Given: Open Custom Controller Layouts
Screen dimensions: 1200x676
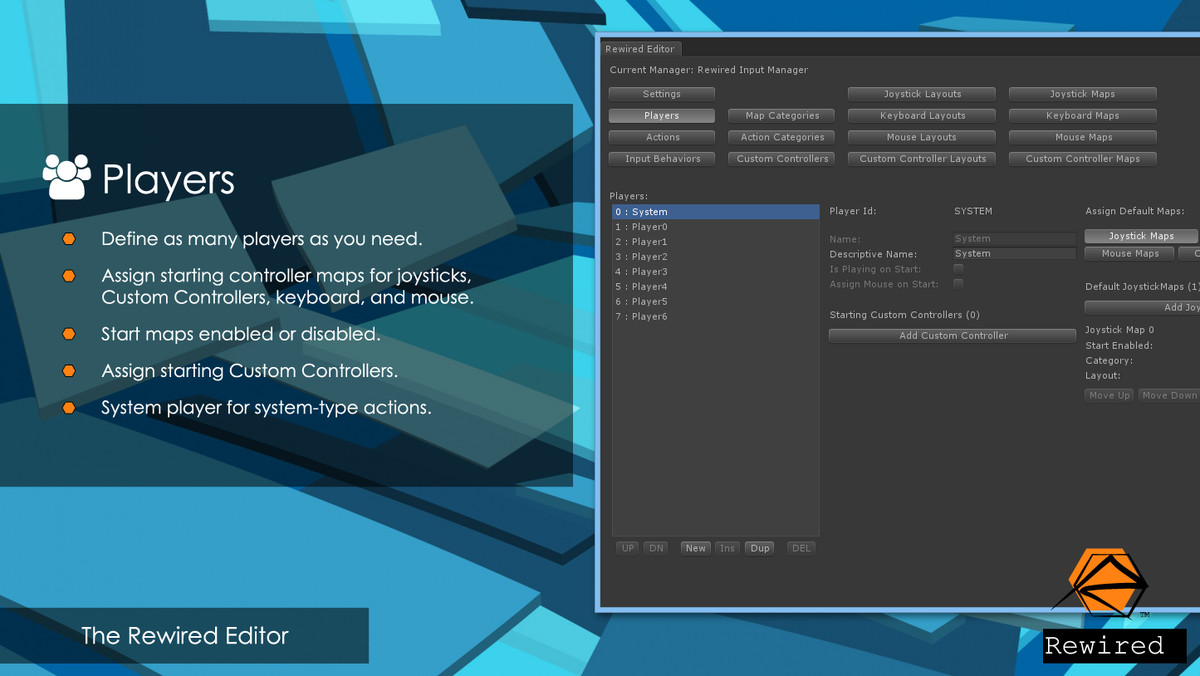Looking at the screenshot, I should point(922,159).
